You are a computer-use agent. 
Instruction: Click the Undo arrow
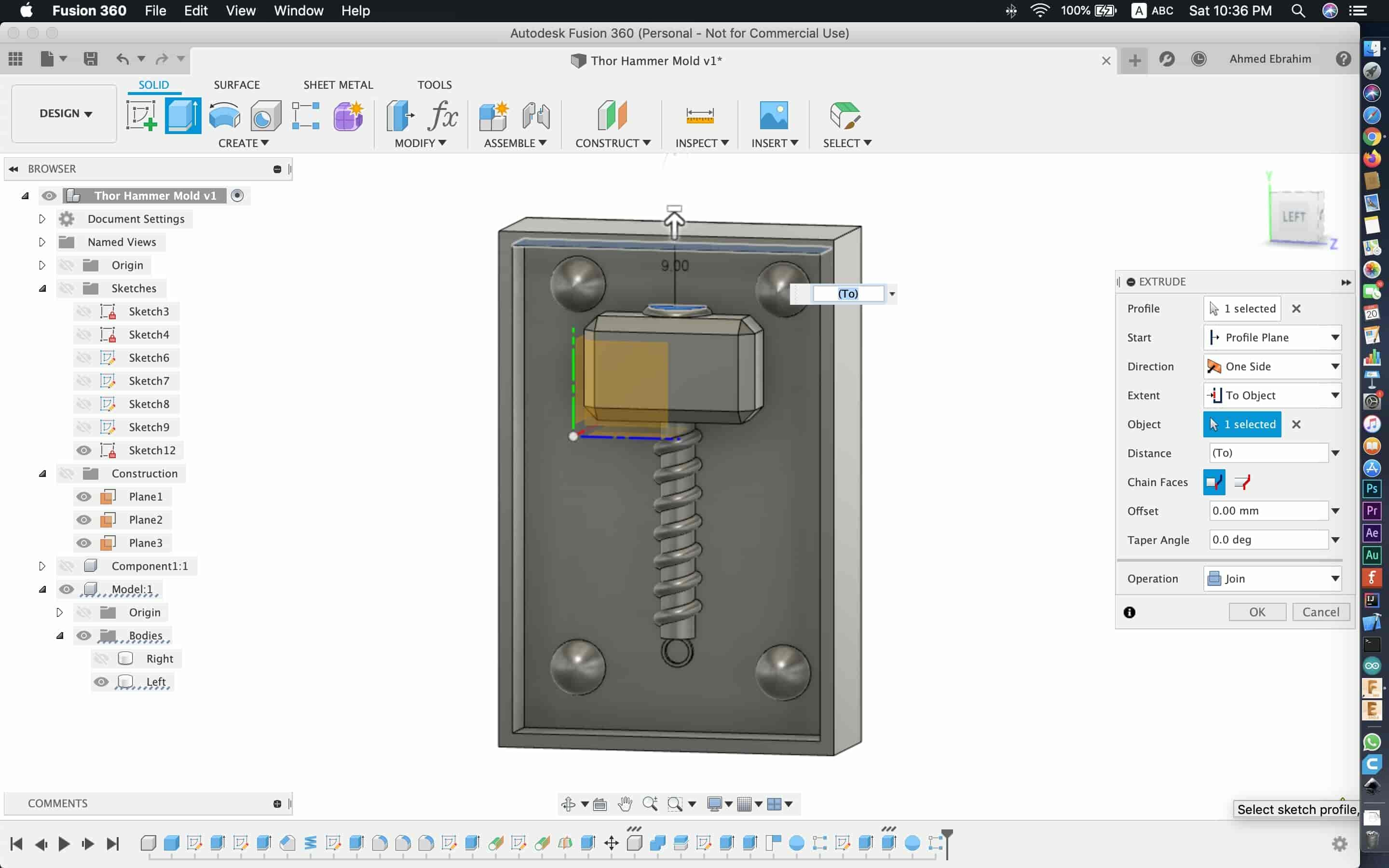[122, 58]
